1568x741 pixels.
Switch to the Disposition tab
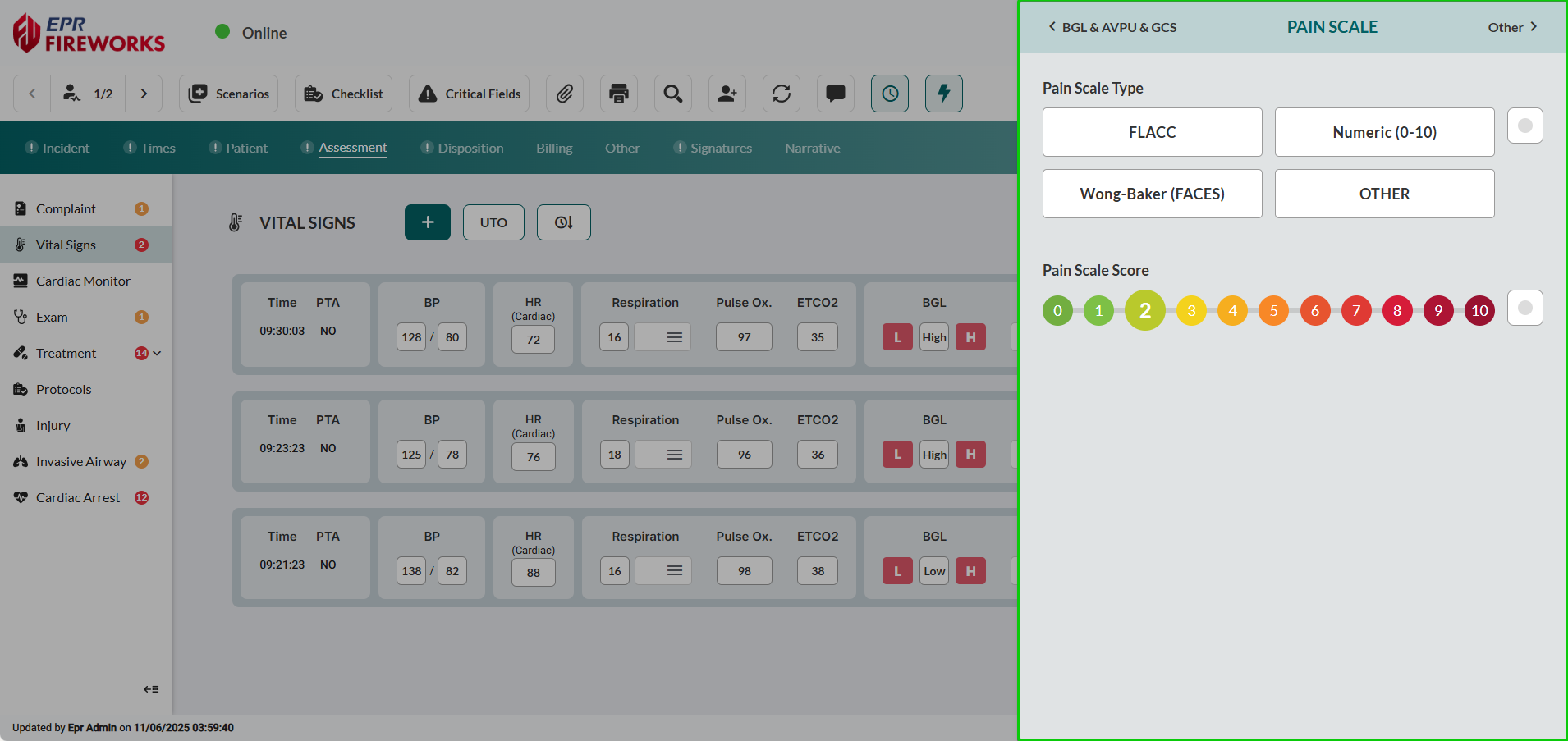click(x=470, y=148)
